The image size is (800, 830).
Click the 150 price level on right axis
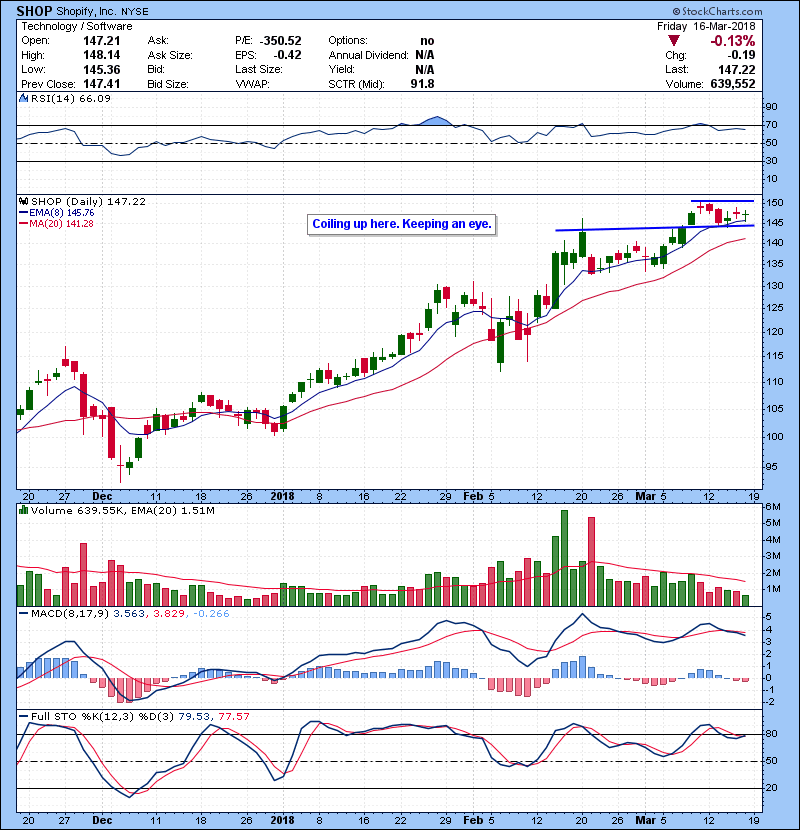[x=775, y=203]
